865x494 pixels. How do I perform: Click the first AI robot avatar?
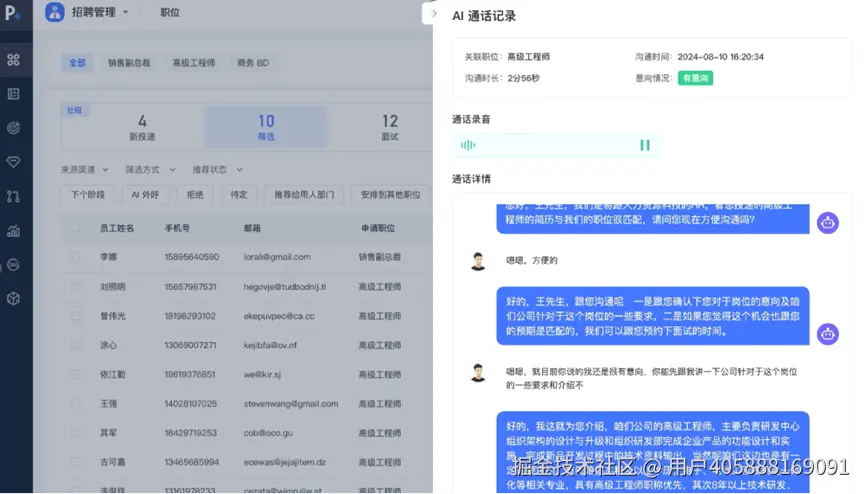(x=827, y=223)
